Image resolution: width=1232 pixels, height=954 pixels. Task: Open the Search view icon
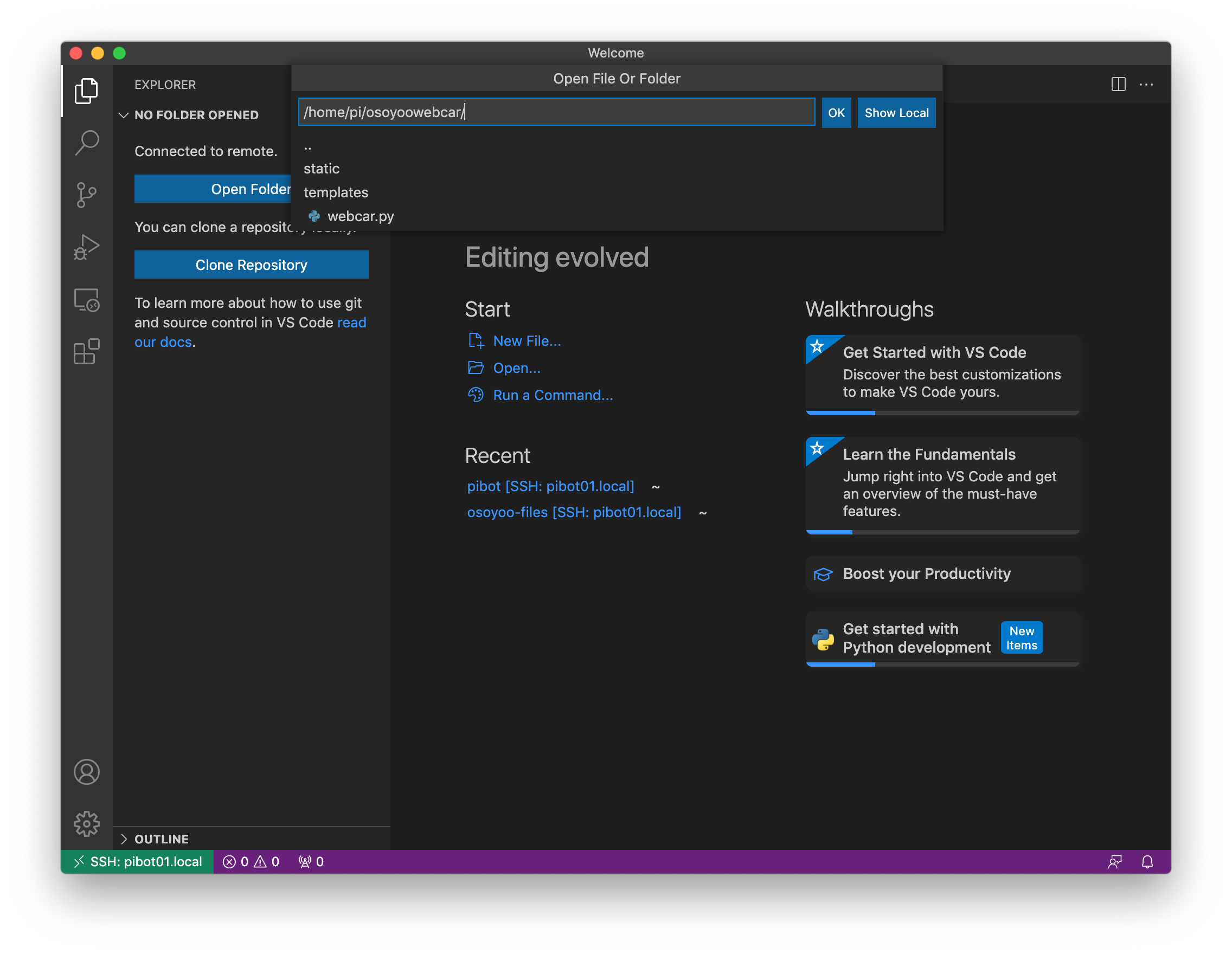point(86,143)
